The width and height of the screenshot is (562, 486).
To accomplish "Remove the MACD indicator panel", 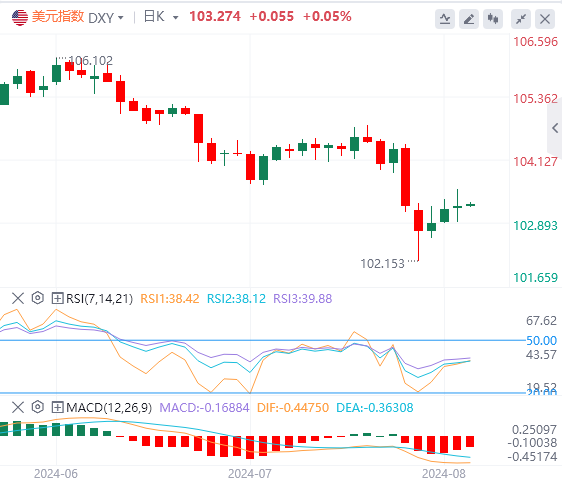I will tap(18, 408).
